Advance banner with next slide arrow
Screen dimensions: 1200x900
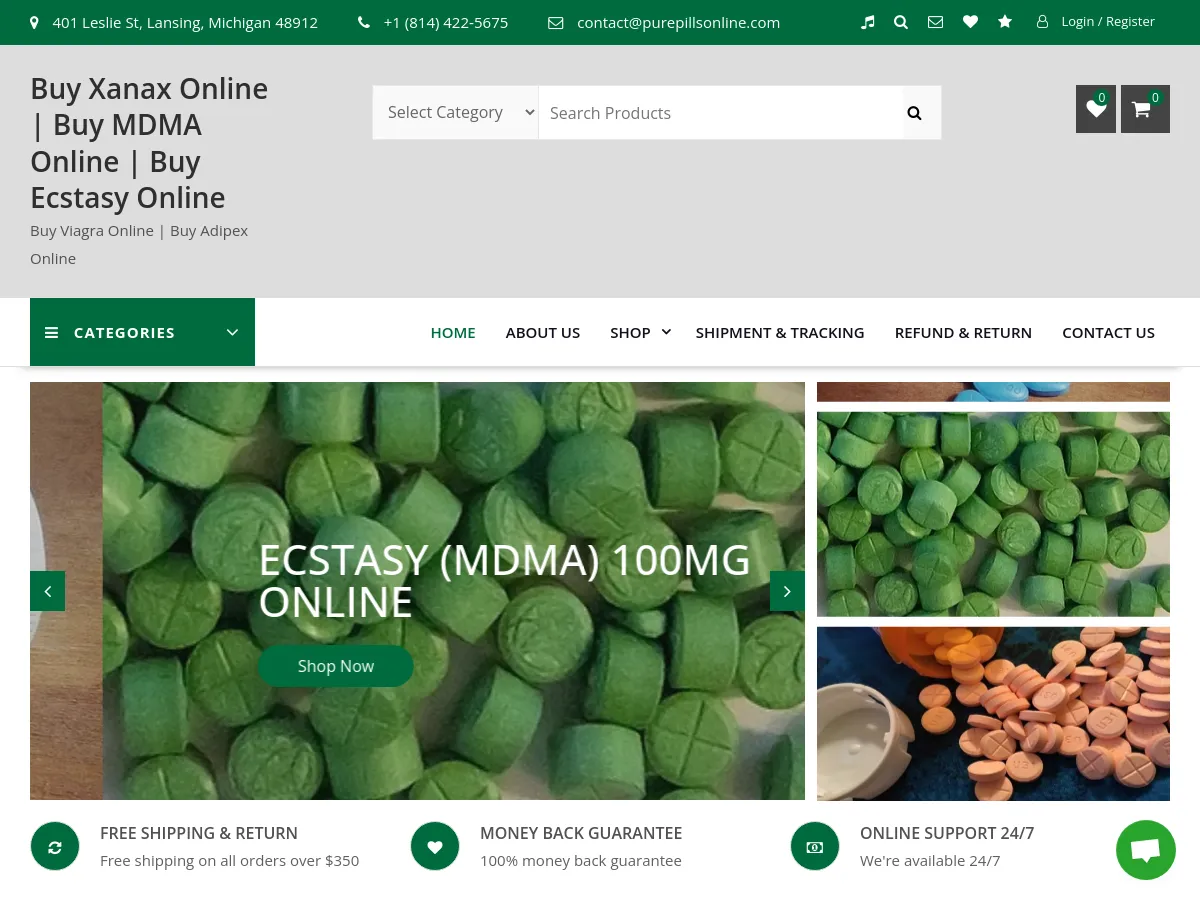[787, 591]
